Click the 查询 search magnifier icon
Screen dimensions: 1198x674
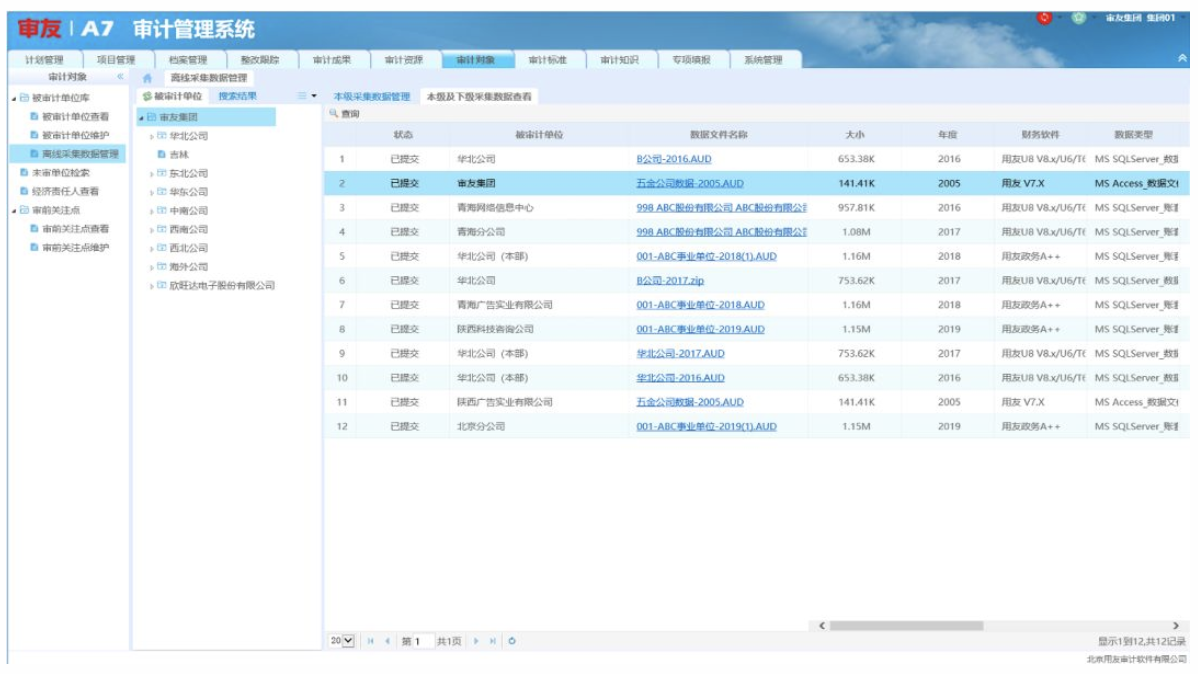coord(334,115)
